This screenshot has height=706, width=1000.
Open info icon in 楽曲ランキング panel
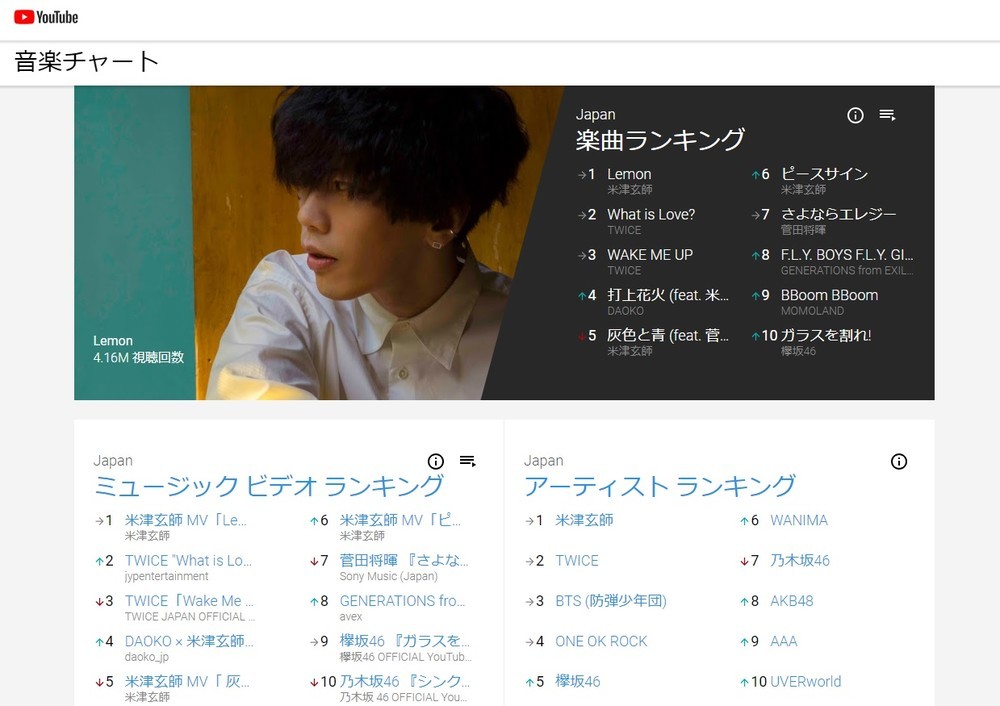pyautogui.click(x=855, y=115)
